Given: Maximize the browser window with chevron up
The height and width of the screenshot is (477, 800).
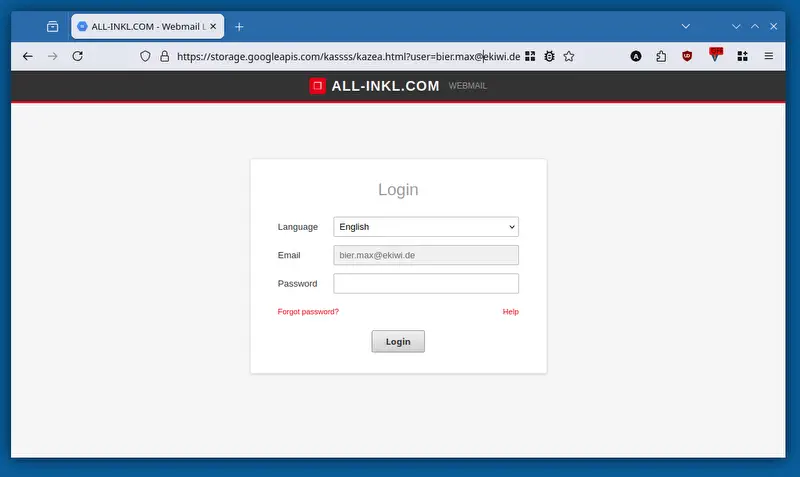Looking at the screenshot, I should pos(755,27).
